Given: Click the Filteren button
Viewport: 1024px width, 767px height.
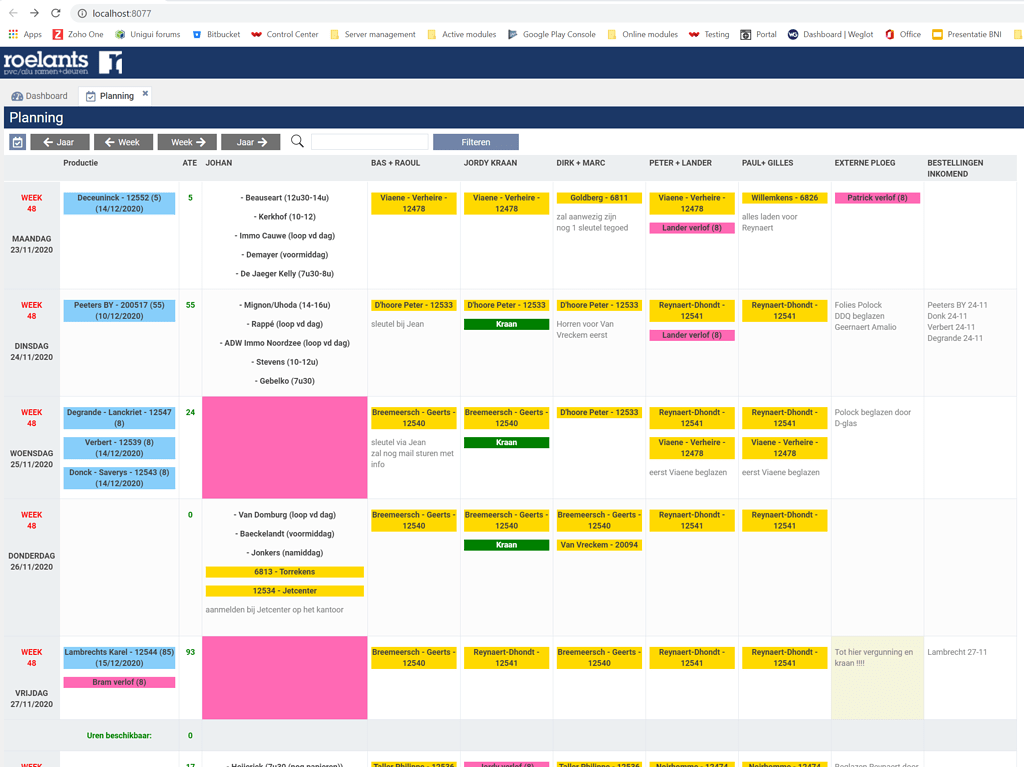Looking at the screenshot, I should pyautogui.click(x=475, y=141).
